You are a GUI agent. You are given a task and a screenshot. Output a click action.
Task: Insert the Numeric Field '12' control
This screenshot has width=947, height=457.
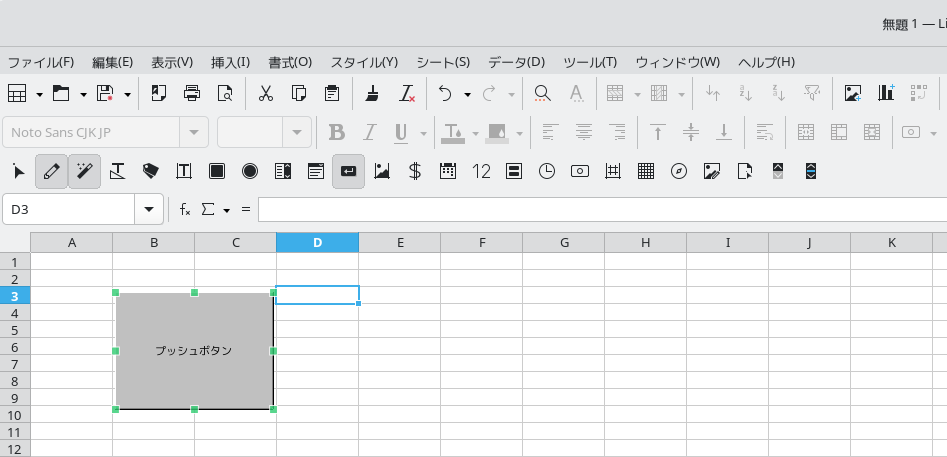tap(481, 171)
